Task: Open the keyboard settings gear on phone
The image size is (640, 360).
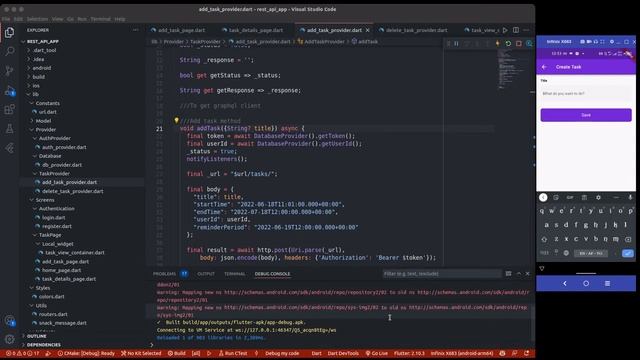Action: click(x=598, y=198)
